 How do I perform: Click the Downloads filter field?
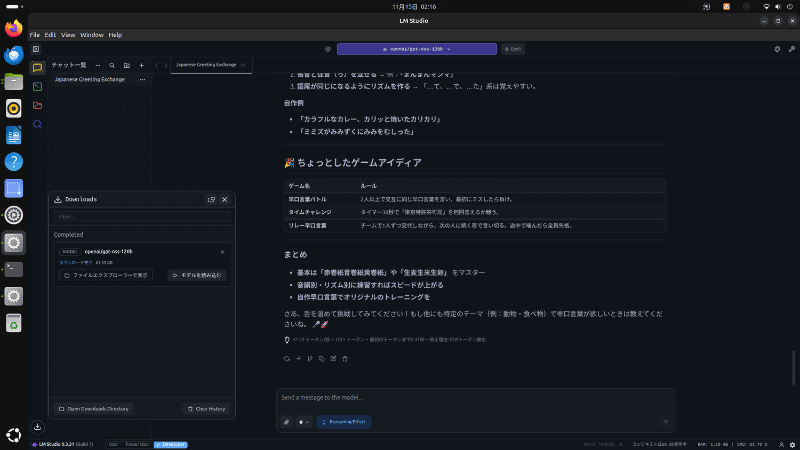point(142,217)
